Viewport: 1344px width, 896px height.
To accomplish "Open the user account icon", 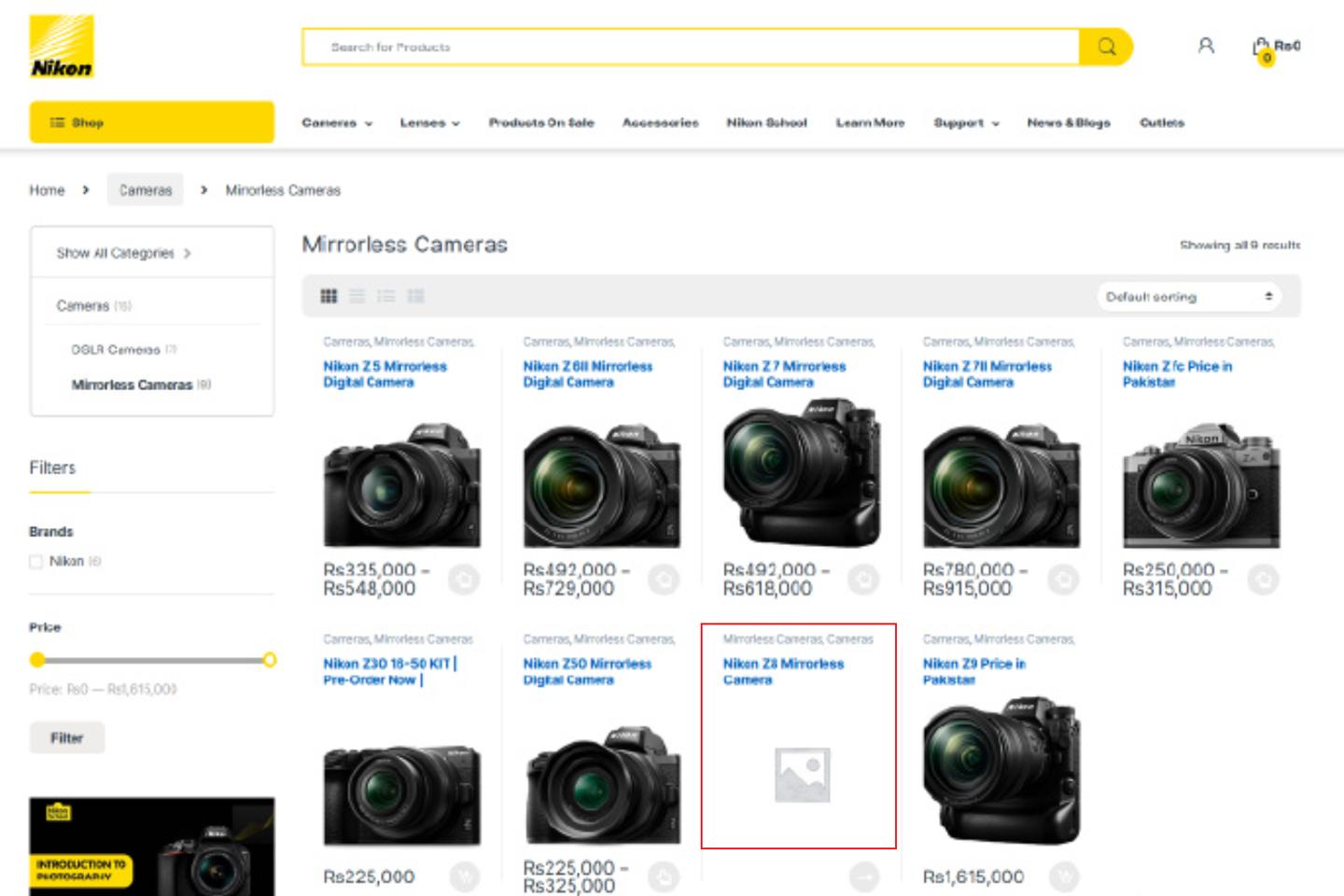I will click(x=1204, y=46).
